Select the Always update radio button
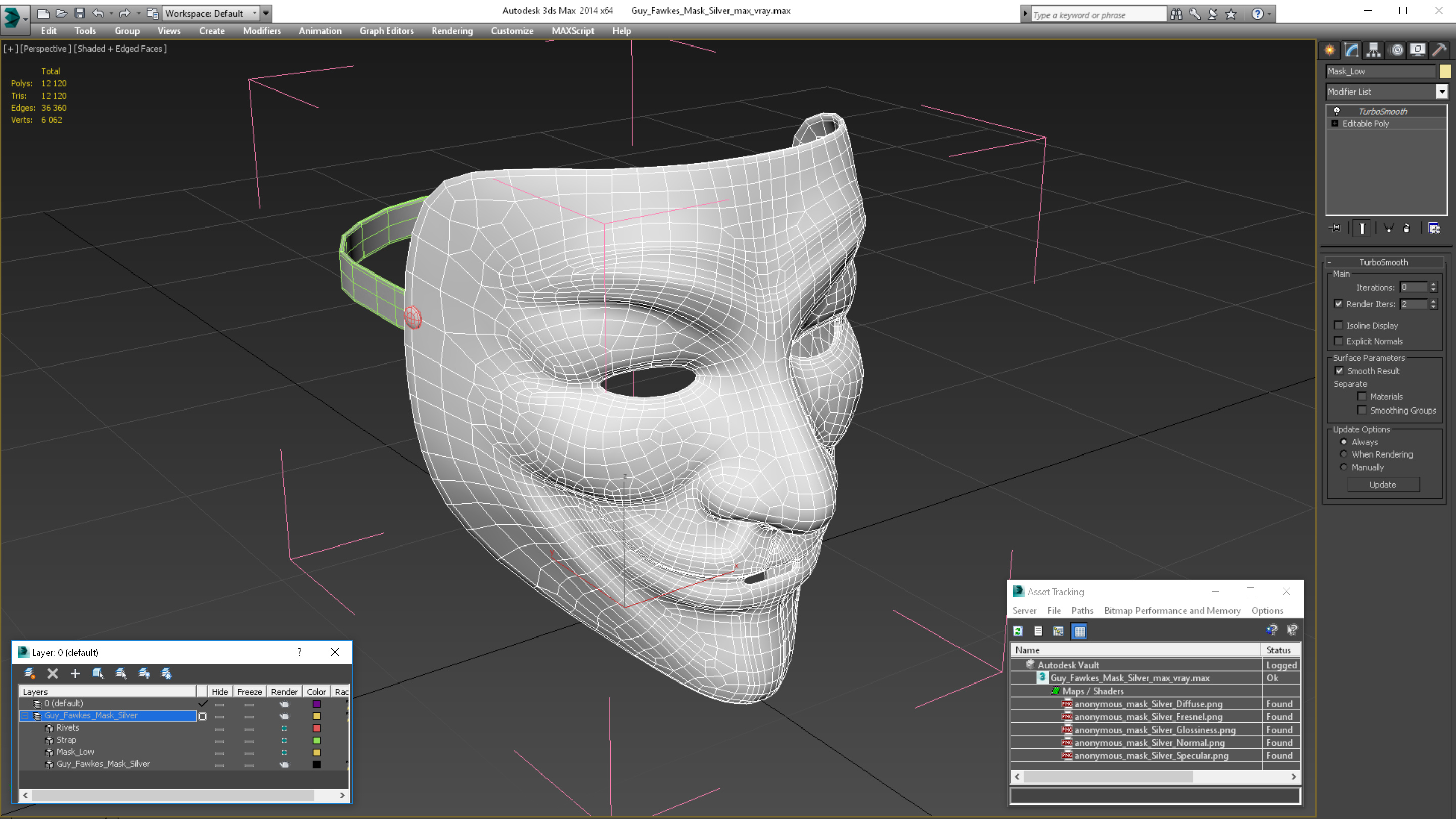Viewport: 1456px width, 819px height. point(1344,442)
